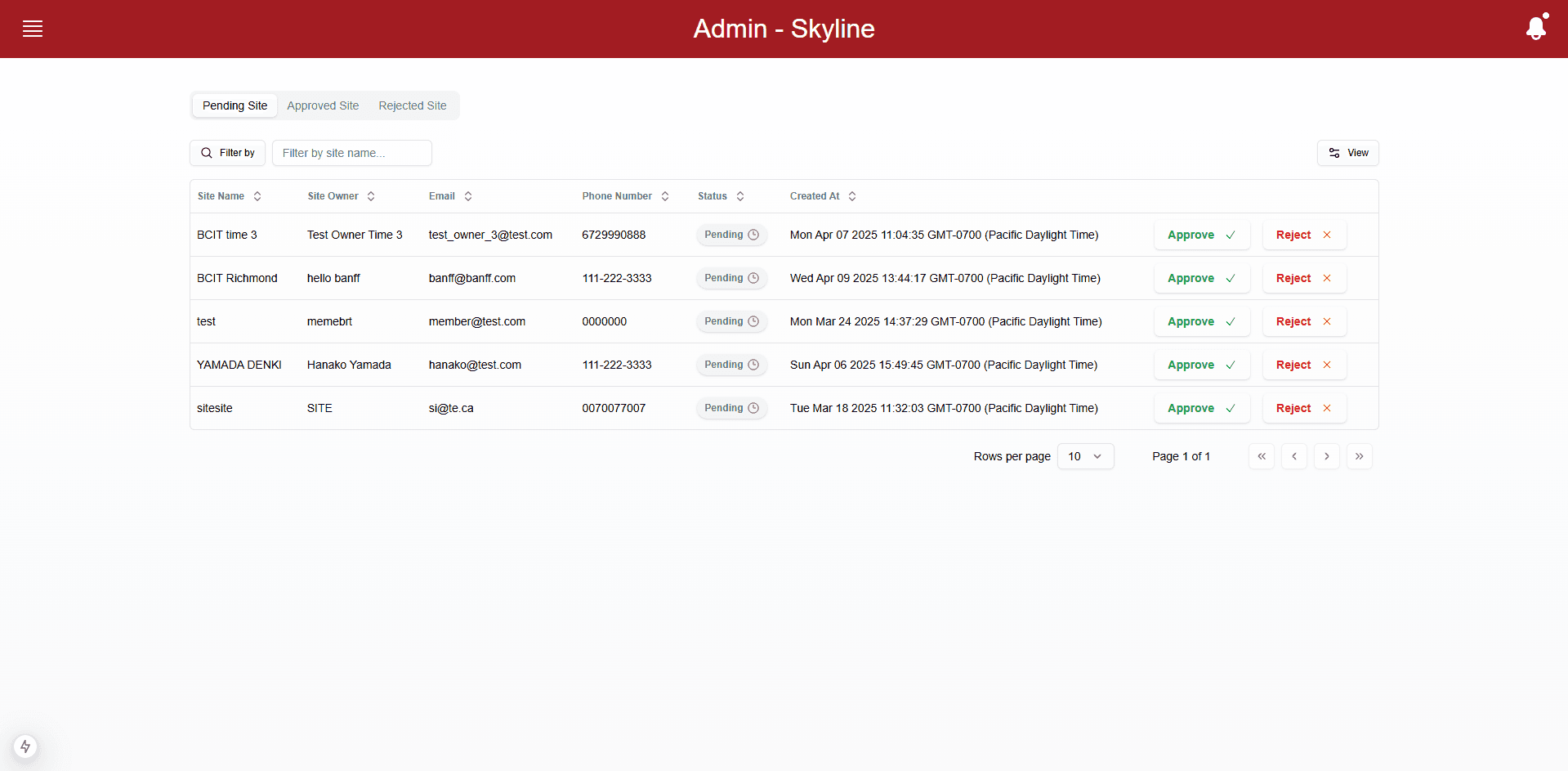Approve the BCIT Richmond site
1568x771 pixels.
pyautogui.click(x=1201, y=278)
